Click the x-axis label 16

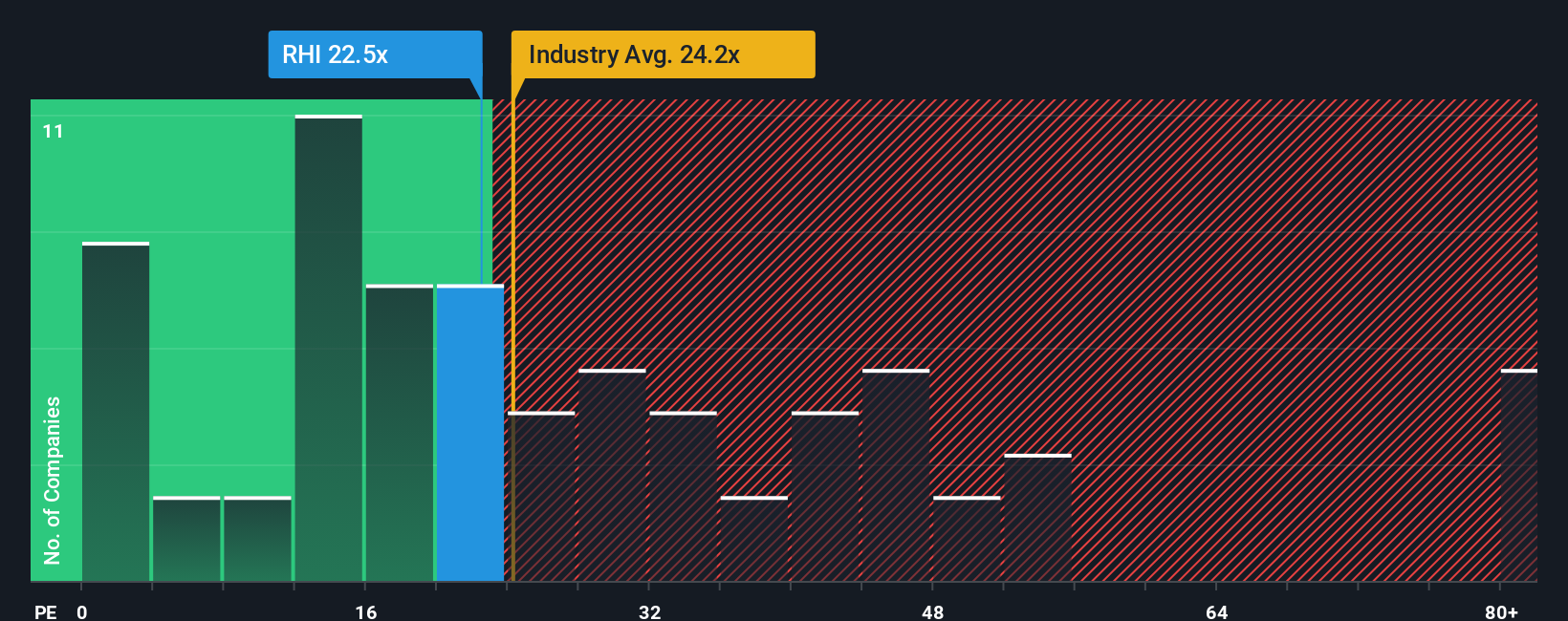[x=366, y=611]
